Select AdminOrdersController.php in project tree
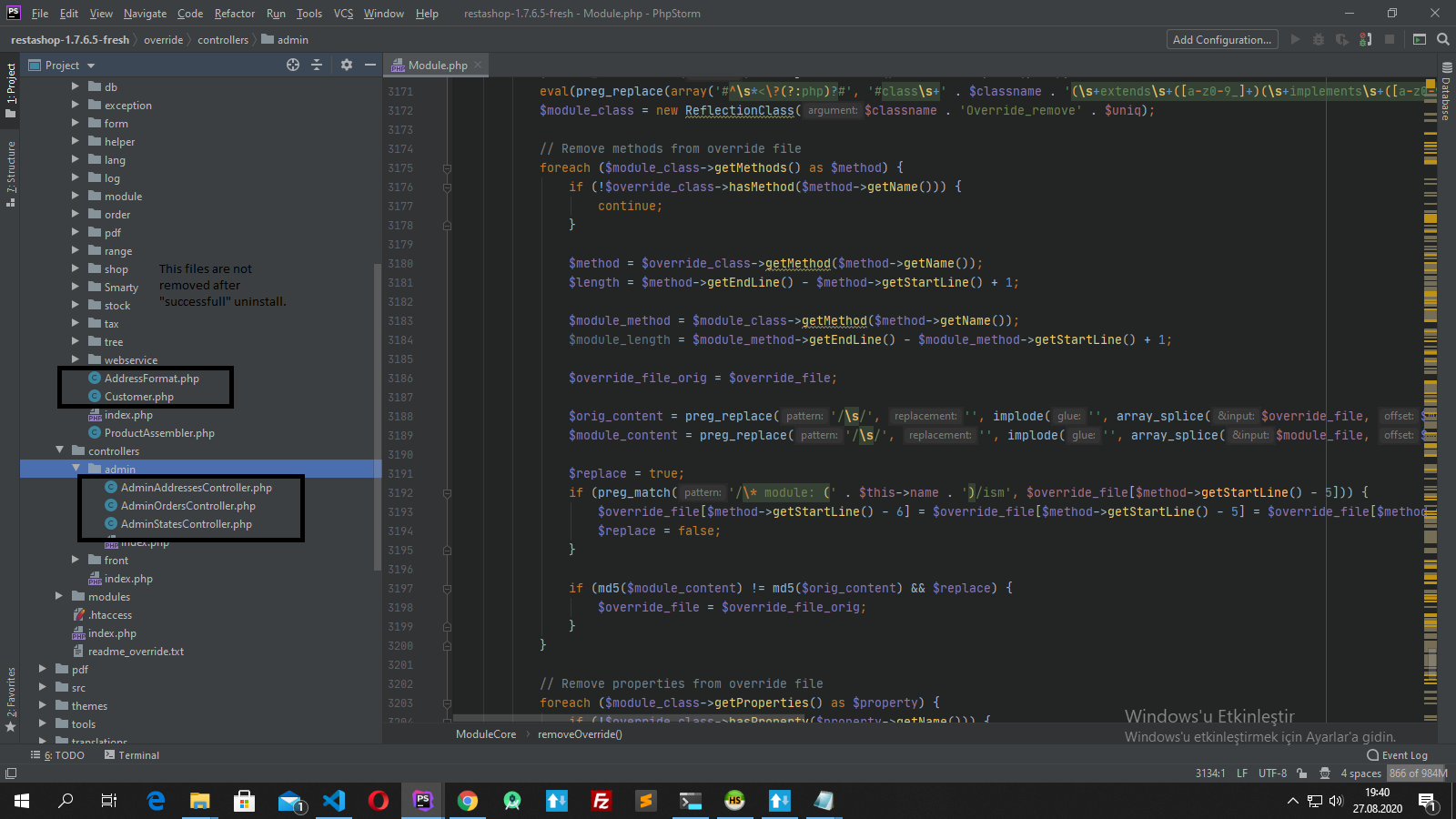The height and width of the screenshot is (819, 1456). (187, 506)
